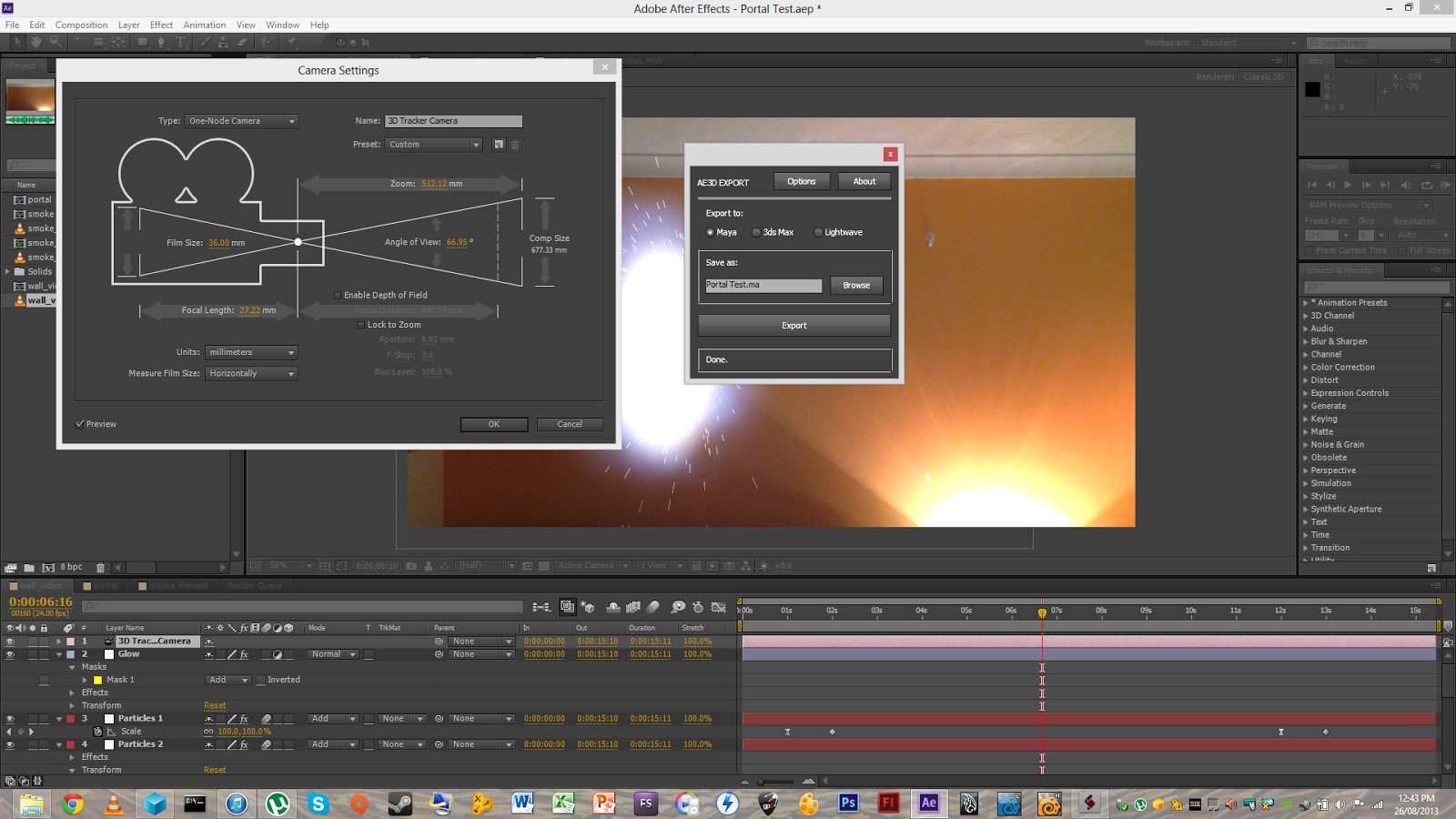Cancel the Camera Settings dialog
Screen dimensions: 1456x819
(x=570, y=424)
